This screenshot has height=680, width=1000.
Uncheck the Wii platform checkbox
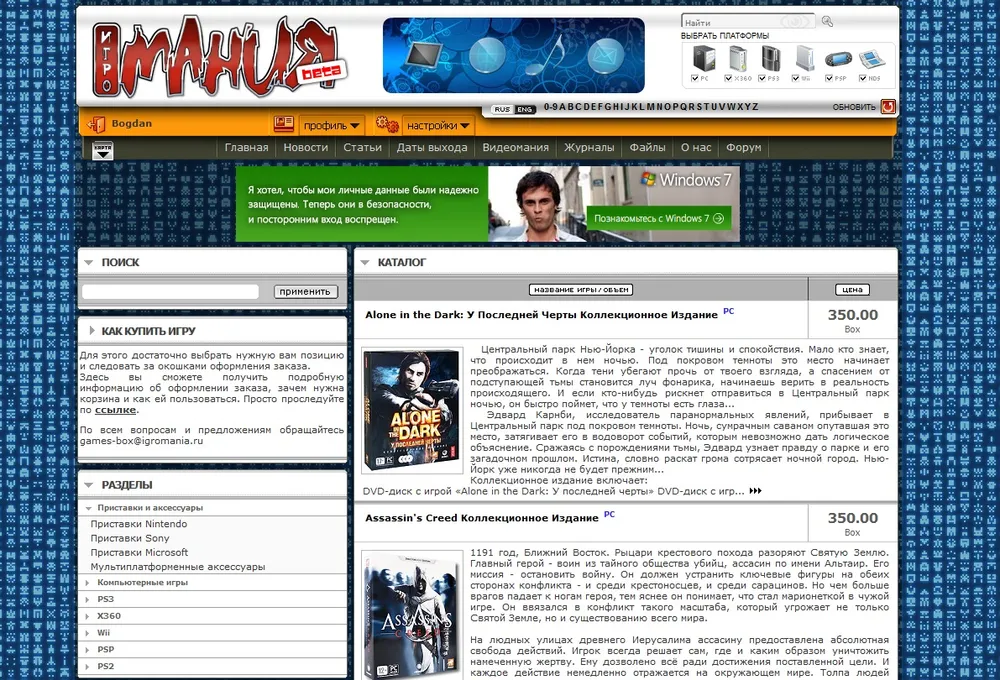795,78
